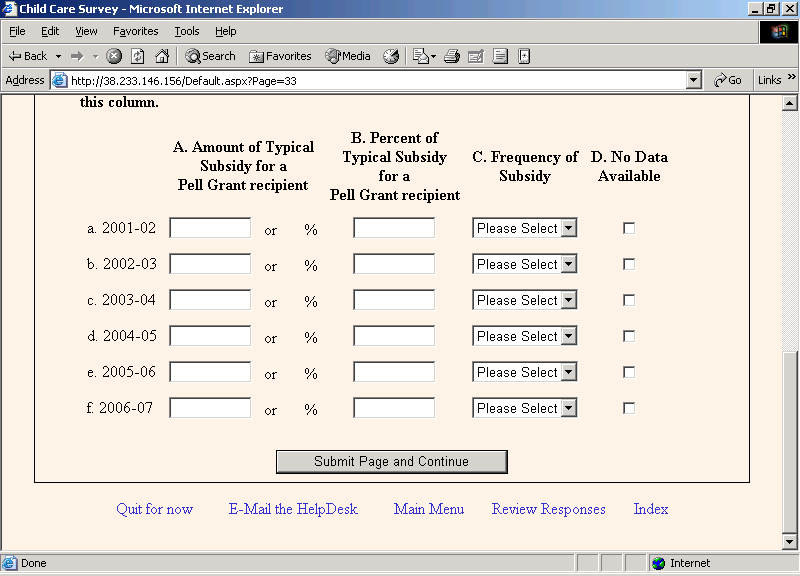The width and height of the screenshot is (800, 576).
Task: Open Review Responses link
Action: click(x=548, y=509)
